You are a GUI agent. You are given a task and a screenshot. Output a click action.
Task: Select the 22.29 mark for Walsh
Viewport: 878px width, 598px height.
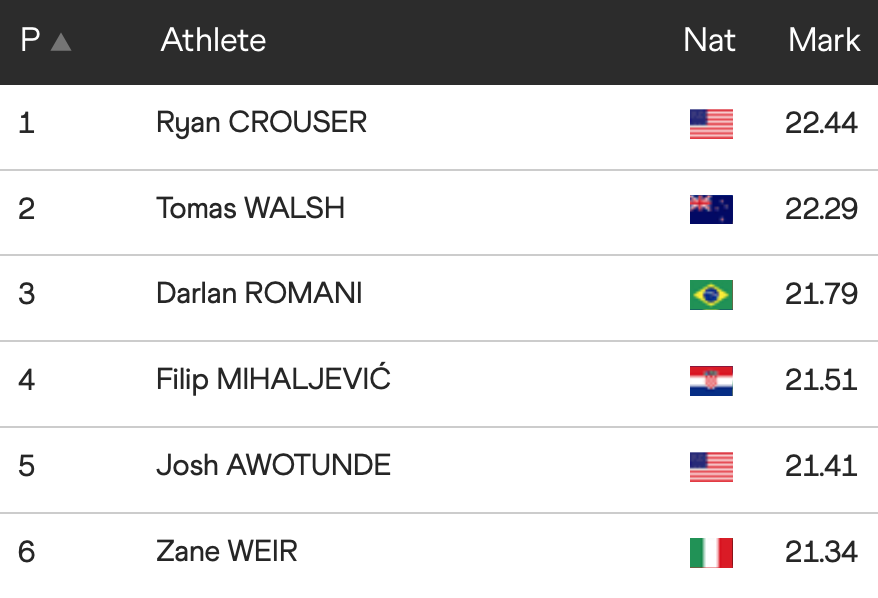pos(821,209)
